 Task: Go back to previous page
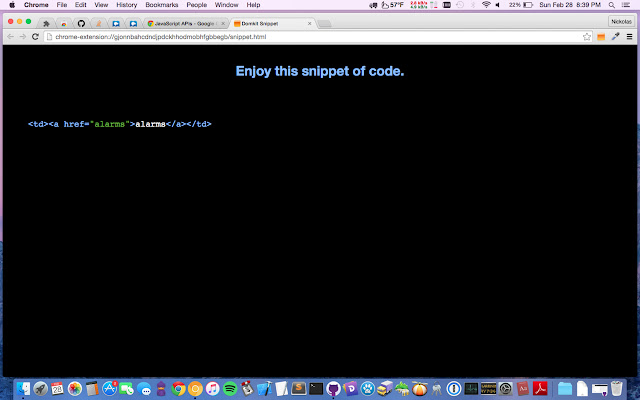10,37
